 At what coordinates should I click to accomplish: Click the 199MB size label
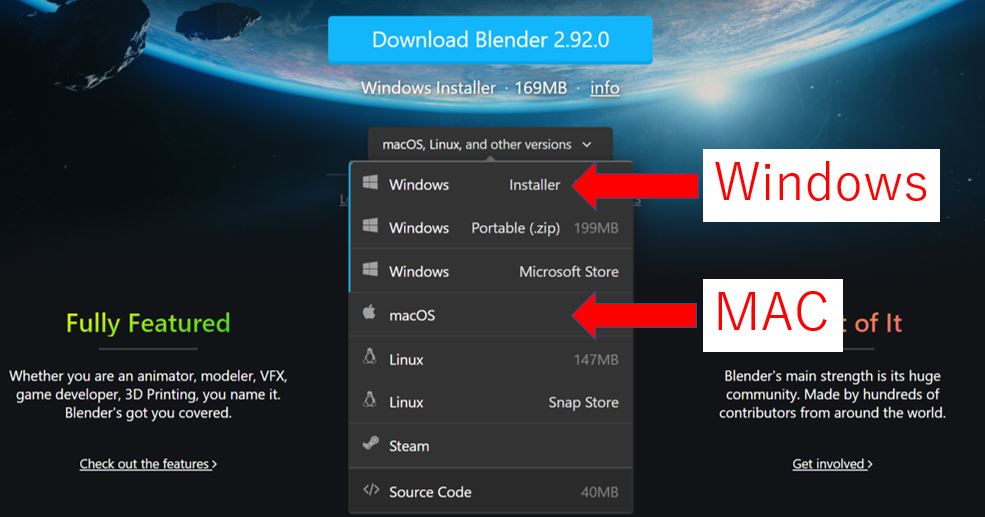tap(596, 228)
